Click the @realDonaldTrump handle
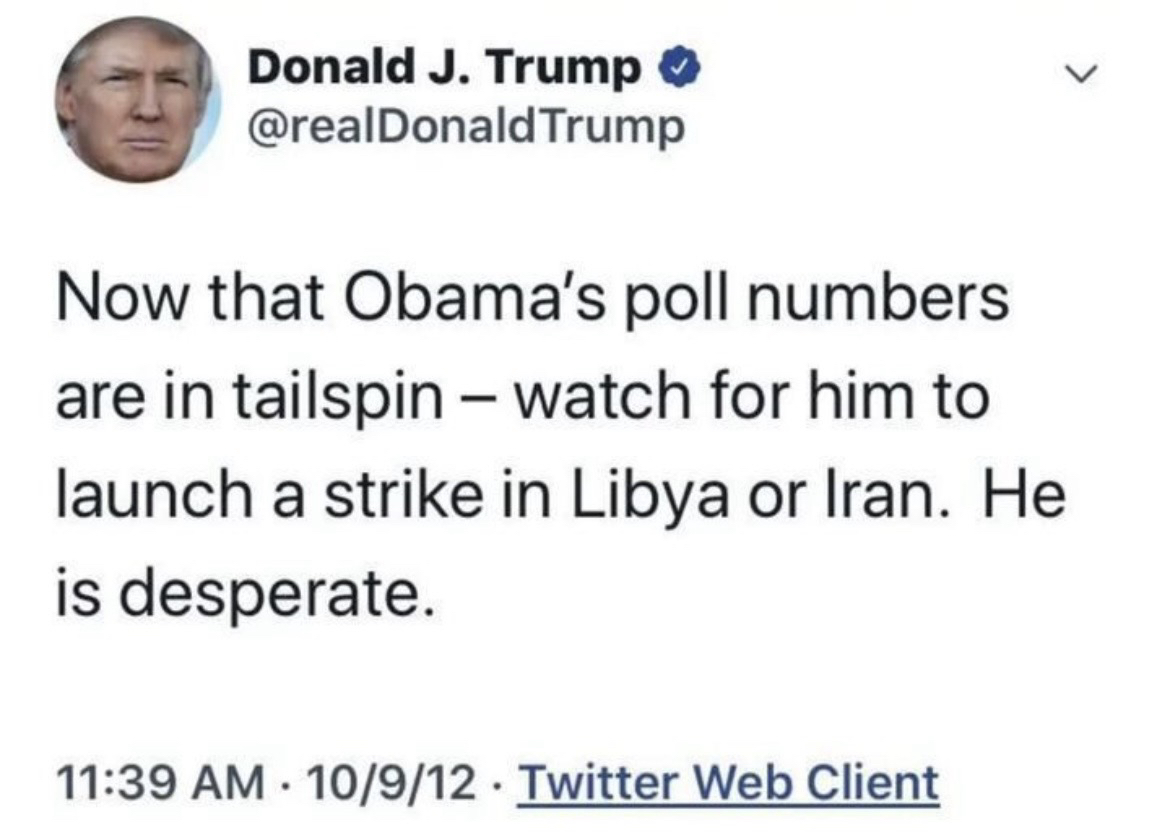 pos(466,127)
